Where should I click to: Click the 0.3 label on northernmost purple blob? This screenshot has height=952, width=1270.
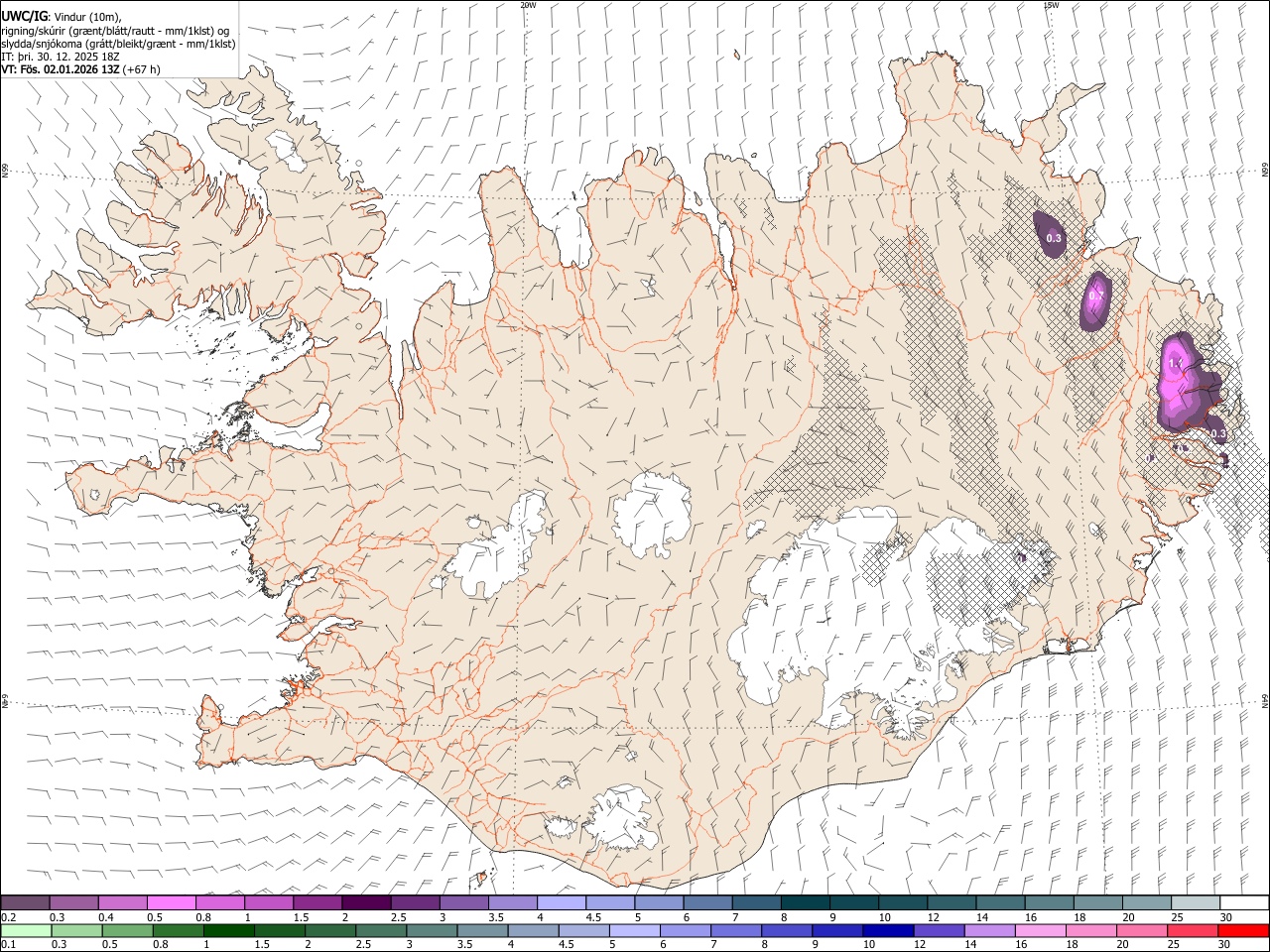(x=1054, y=238)
